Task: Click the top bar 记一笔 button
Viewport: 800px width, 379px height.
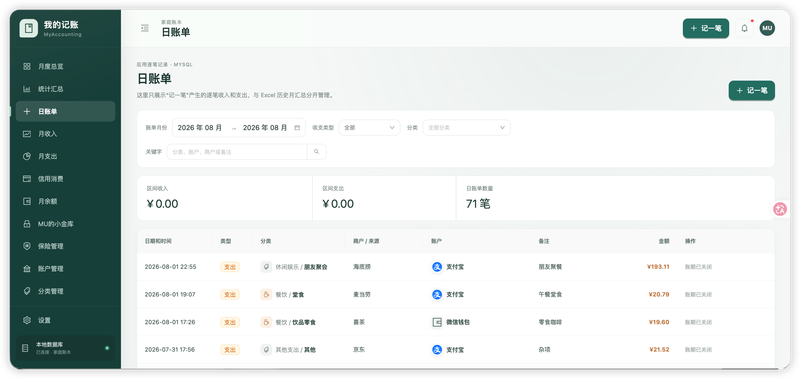Action: point(706,29)
